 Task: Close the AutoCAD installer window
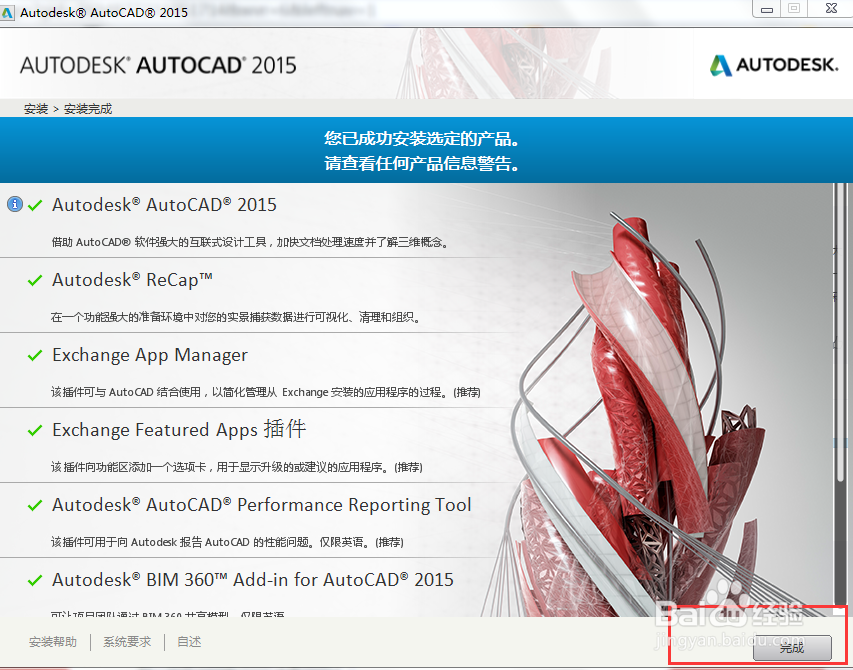[831, 9]
